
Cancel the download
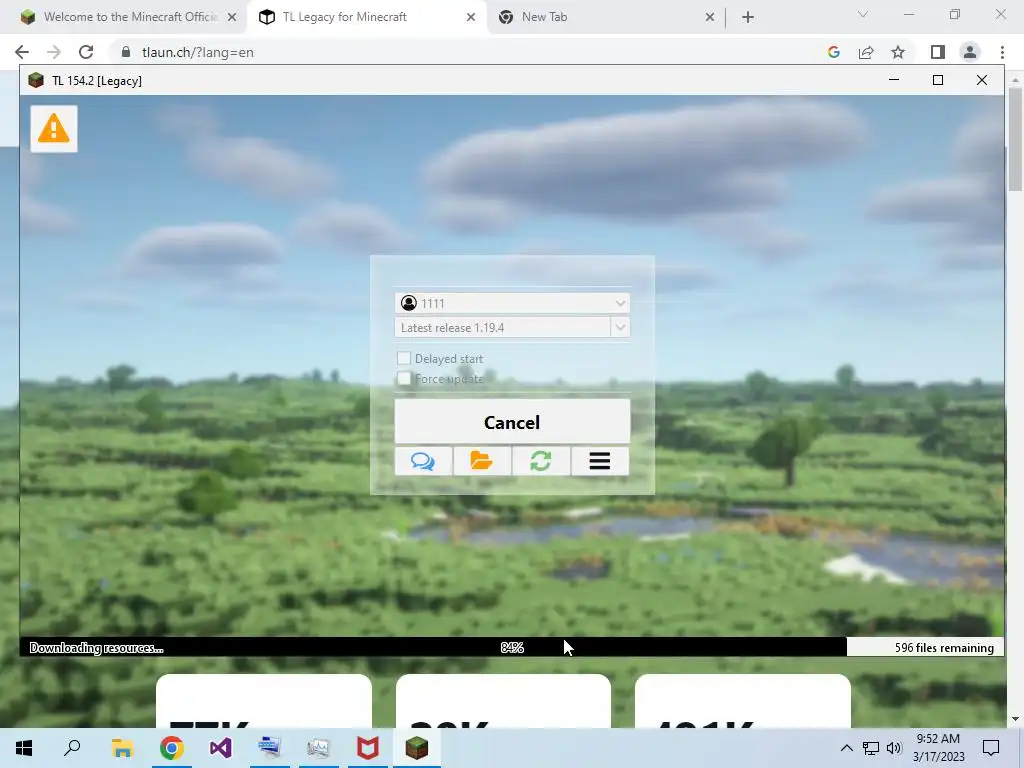[x=512, y=422]
